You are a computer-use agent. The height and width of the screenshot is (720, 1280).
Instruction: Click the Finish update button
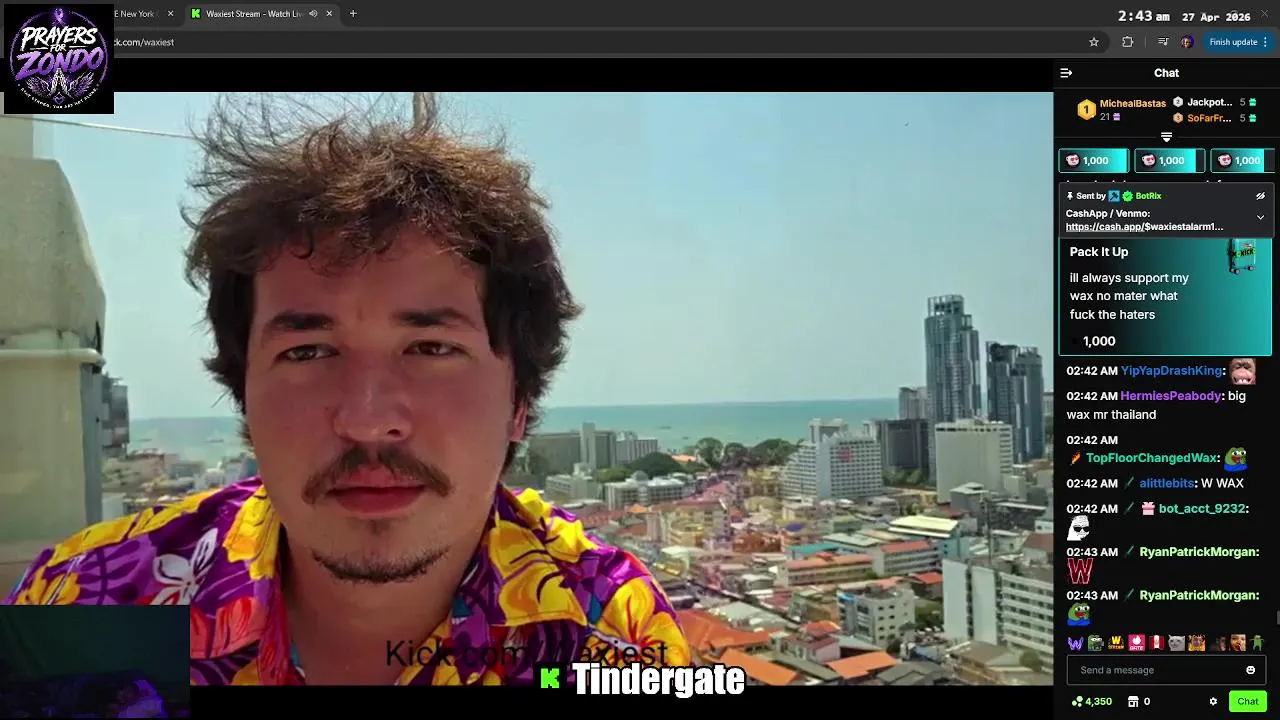tap(1238, 42)
